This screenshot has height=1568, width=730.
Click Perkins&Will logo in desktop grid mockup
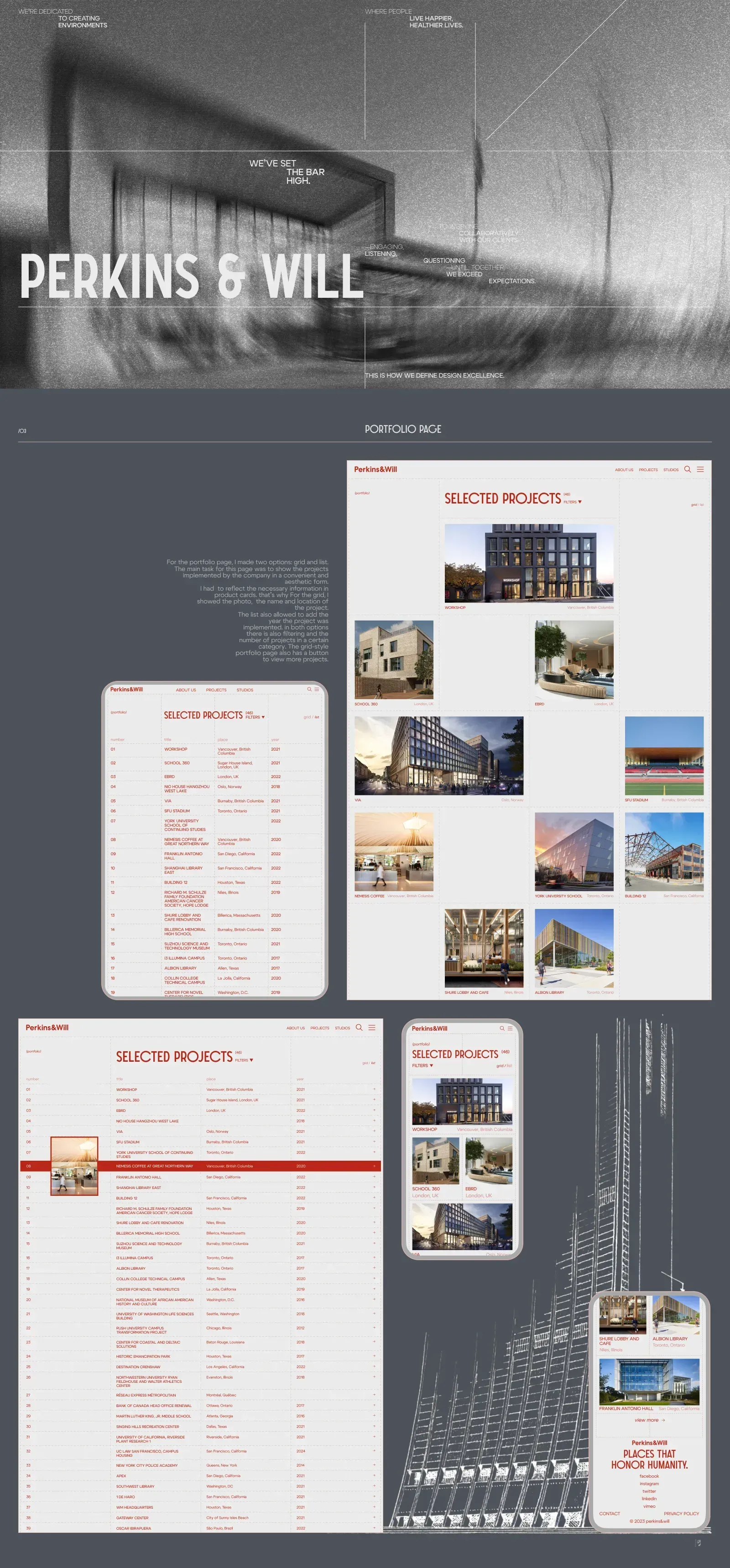click(x=375, y=469)
